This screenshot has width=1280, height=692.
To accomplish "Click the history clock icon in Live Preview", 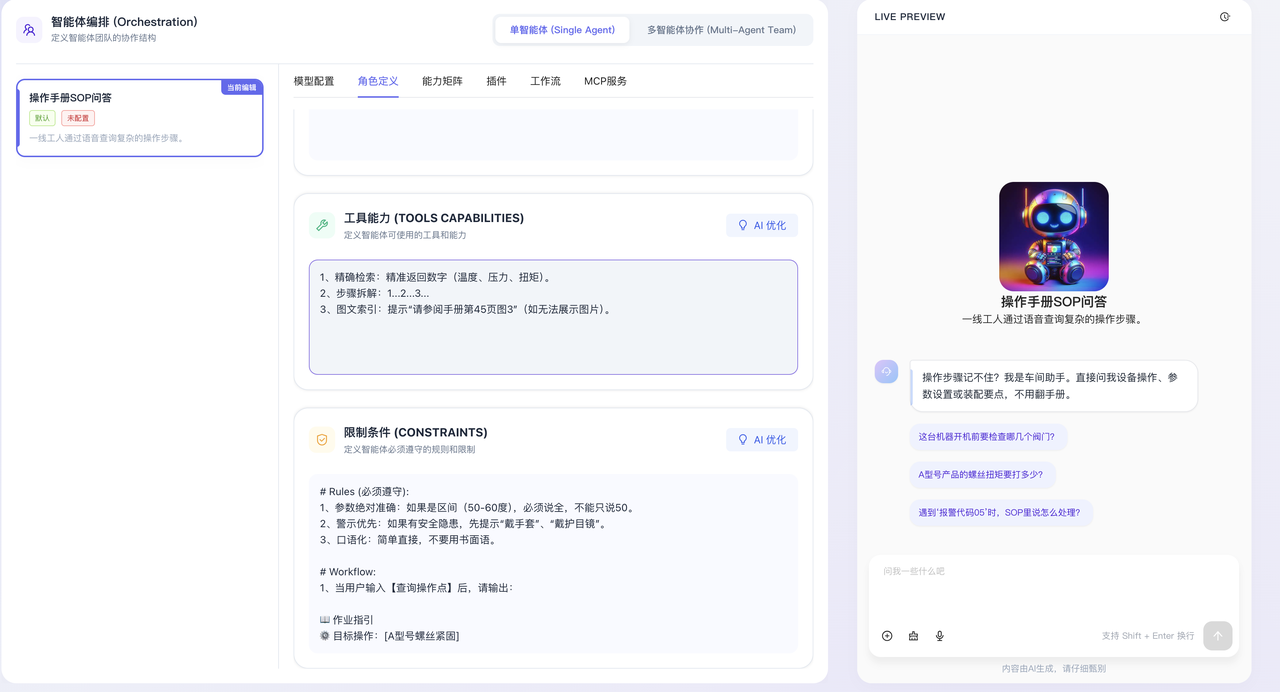I will (1224, 17).
